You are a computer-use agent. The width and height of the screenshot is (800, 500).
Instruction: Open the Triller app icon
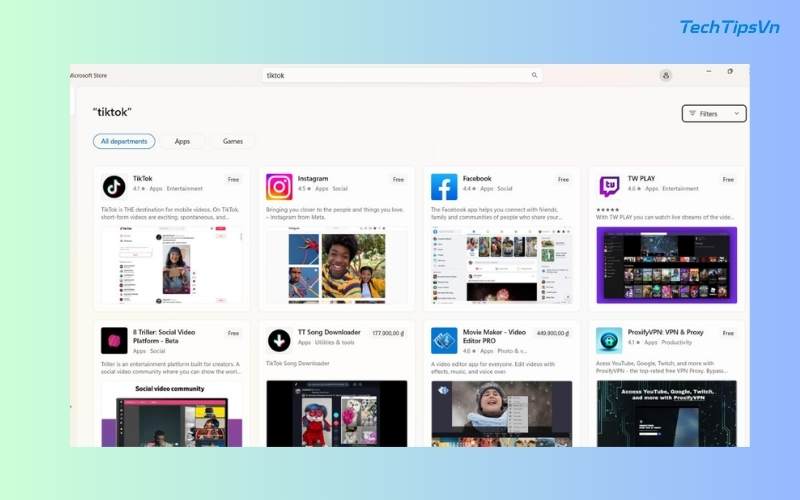[x=114, y=341]
